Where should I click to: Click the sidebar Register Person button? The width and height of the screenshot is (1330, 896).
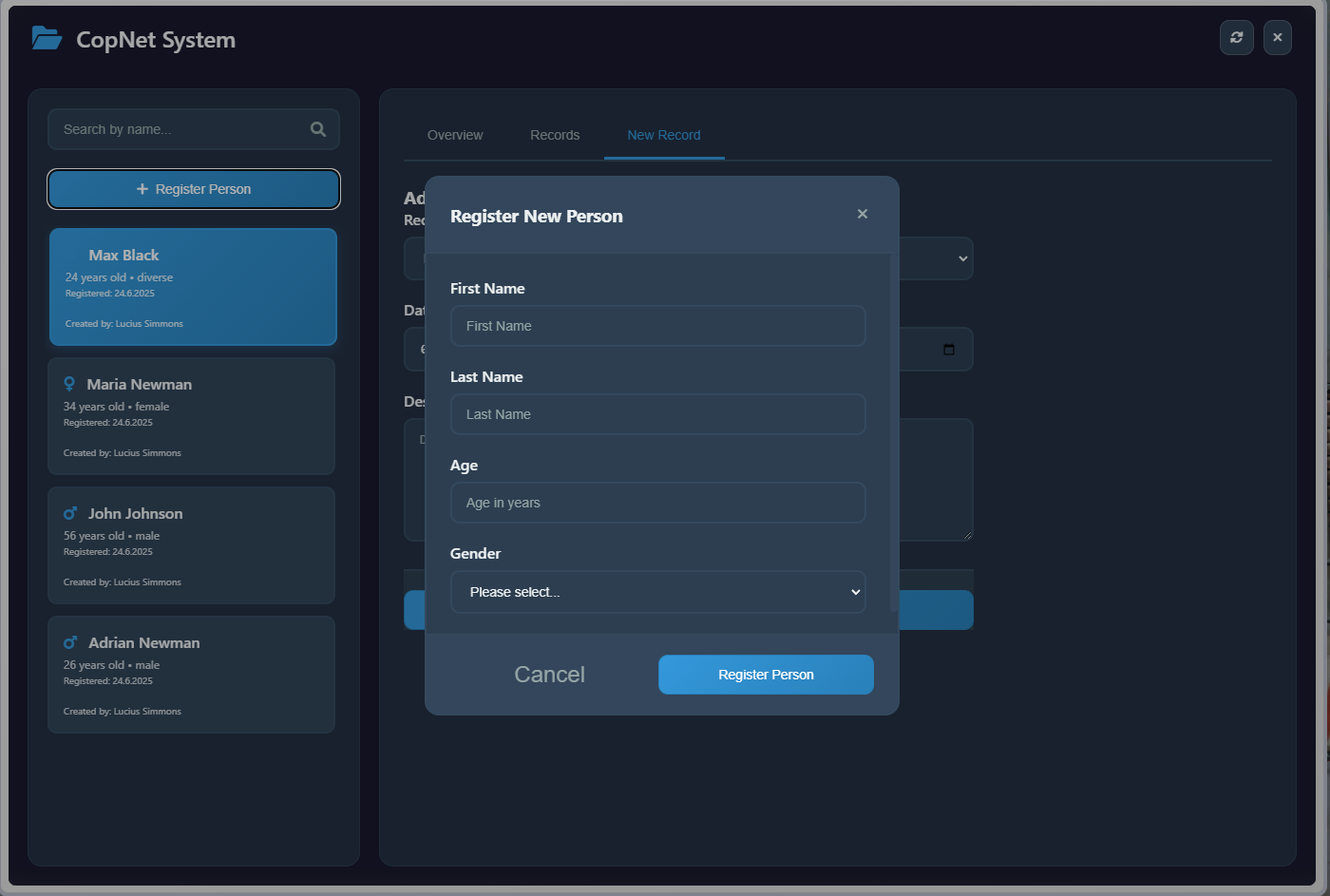[194, 189]
